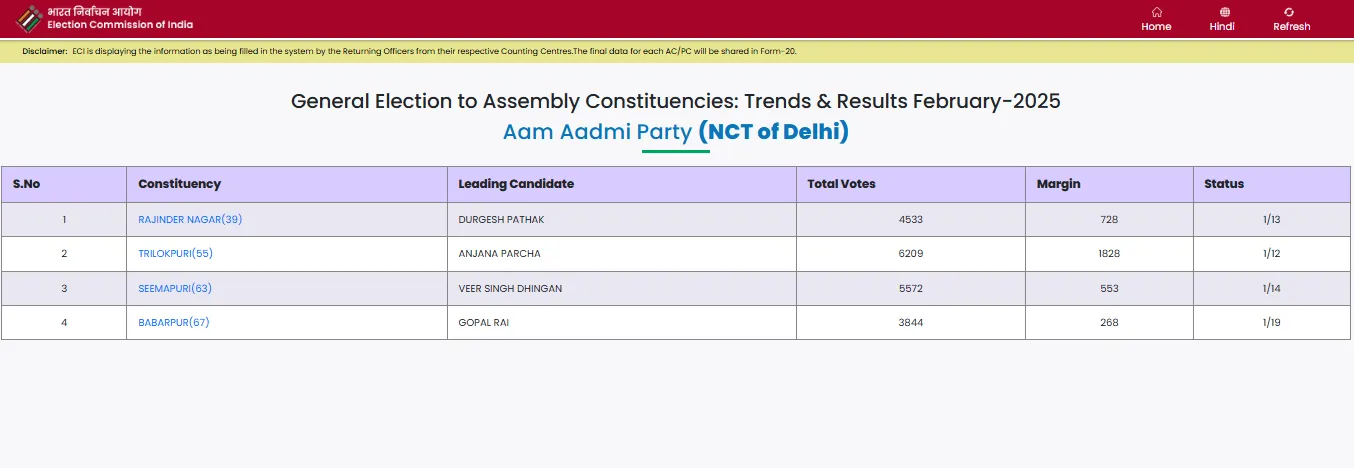Switch language using the Hindi label
1354x468 pixels.
pos(1222,27)
